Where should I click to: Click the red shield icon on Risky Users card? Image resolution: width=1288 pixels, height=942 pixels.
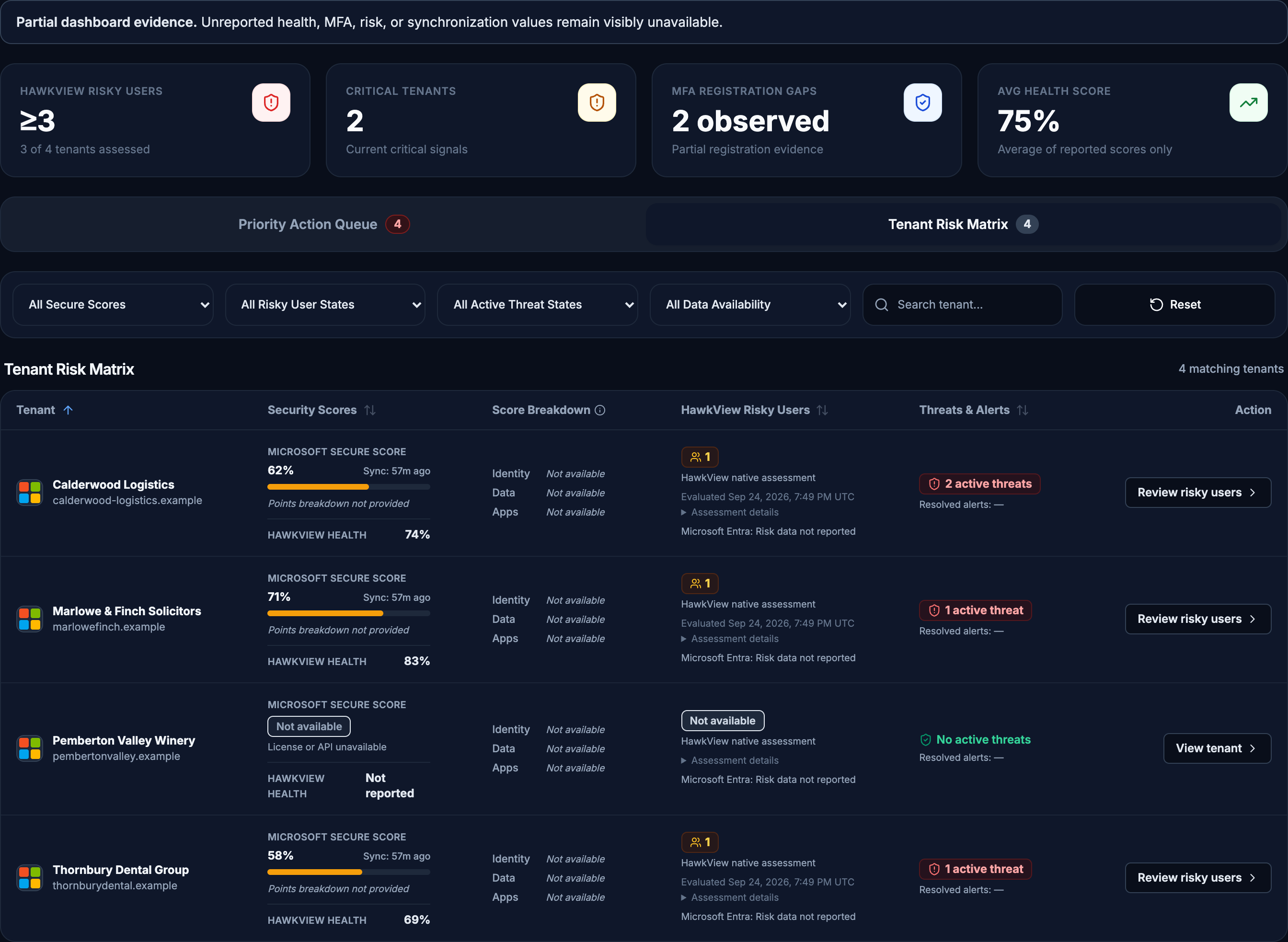pos(271,103)
